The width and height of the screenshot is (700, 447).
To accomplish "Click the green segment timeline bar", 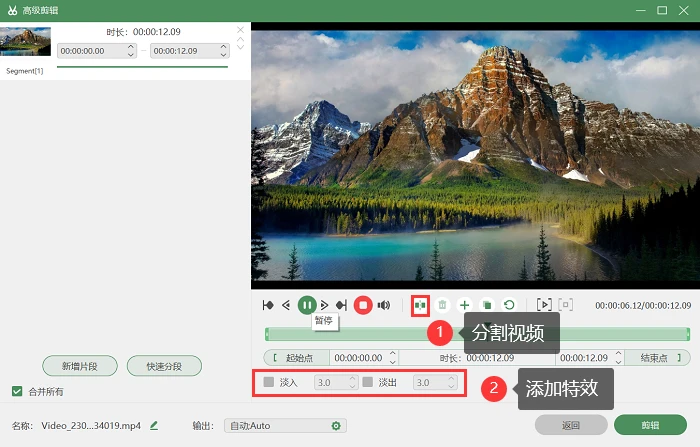I will click(x=477, y=334).
